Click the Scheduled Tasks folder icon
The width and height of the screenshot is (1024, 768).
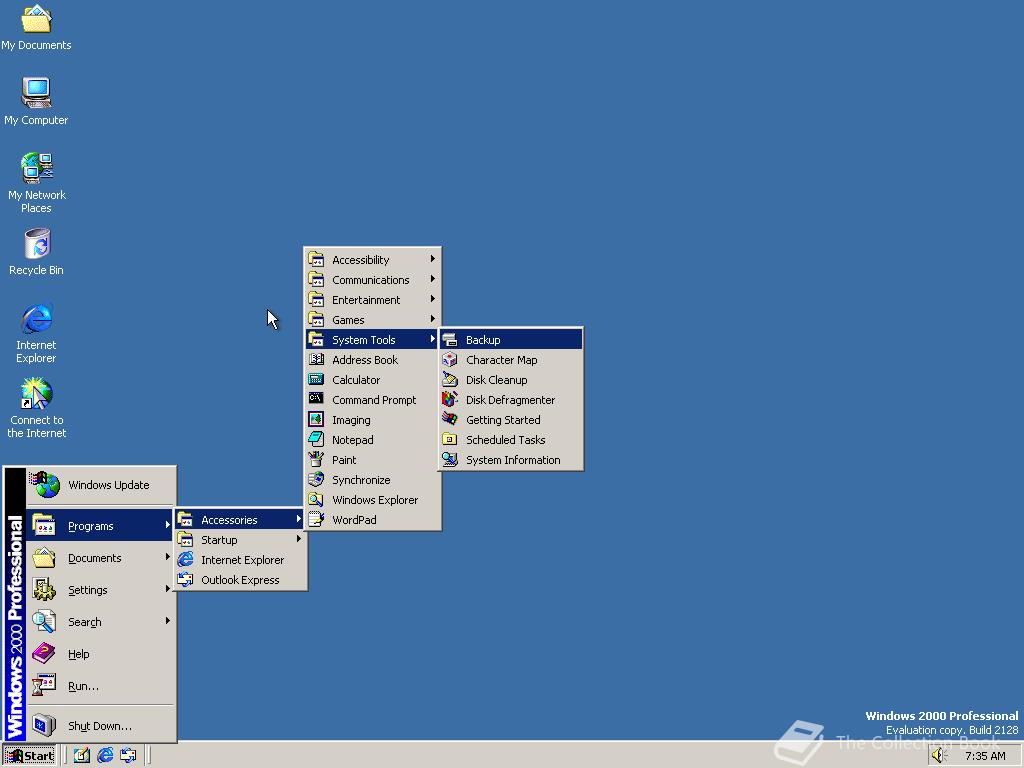[x=449, y=440]
